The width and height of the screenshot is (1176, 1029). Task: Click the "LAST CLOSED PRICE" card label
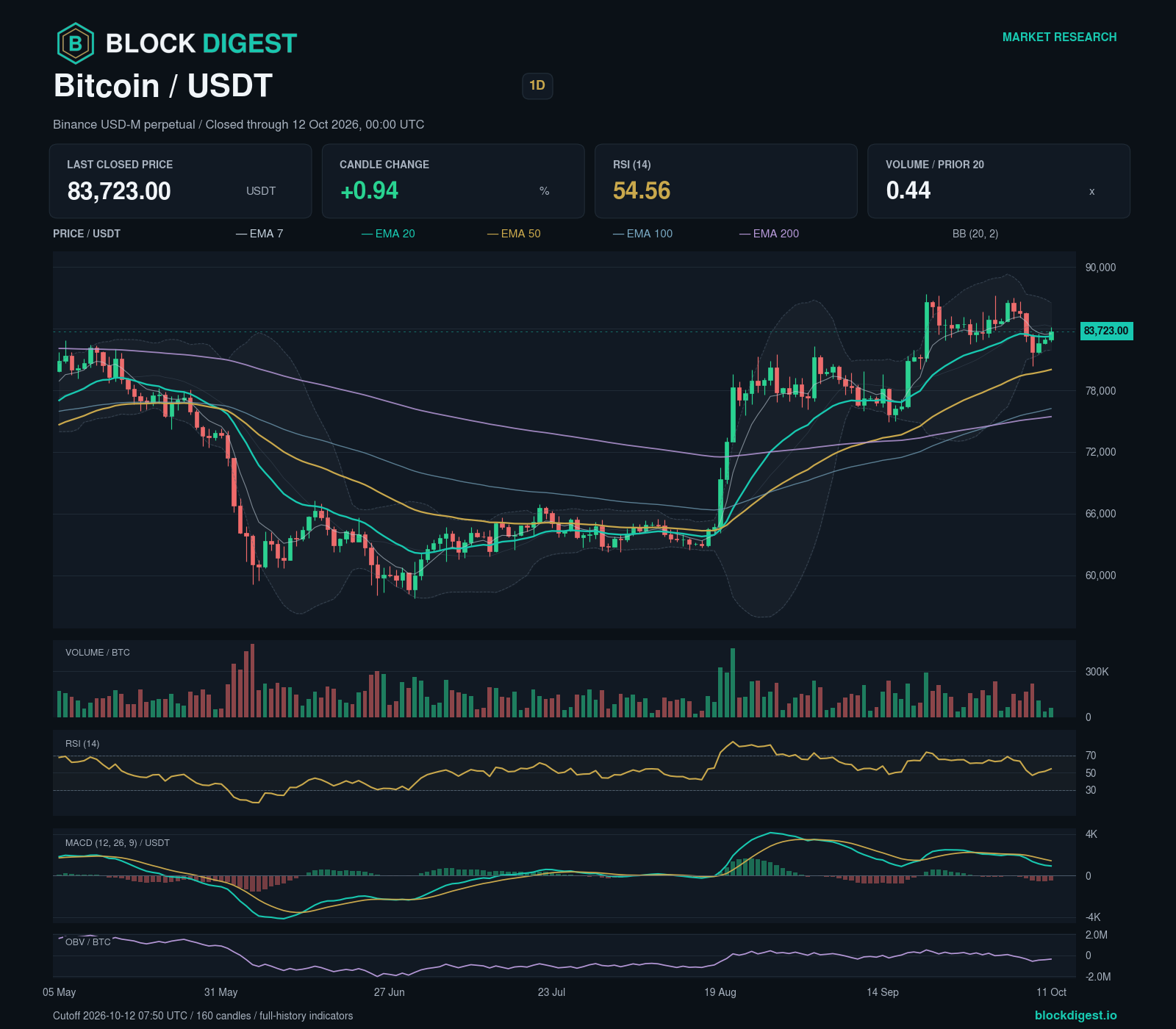coord(120,165)
